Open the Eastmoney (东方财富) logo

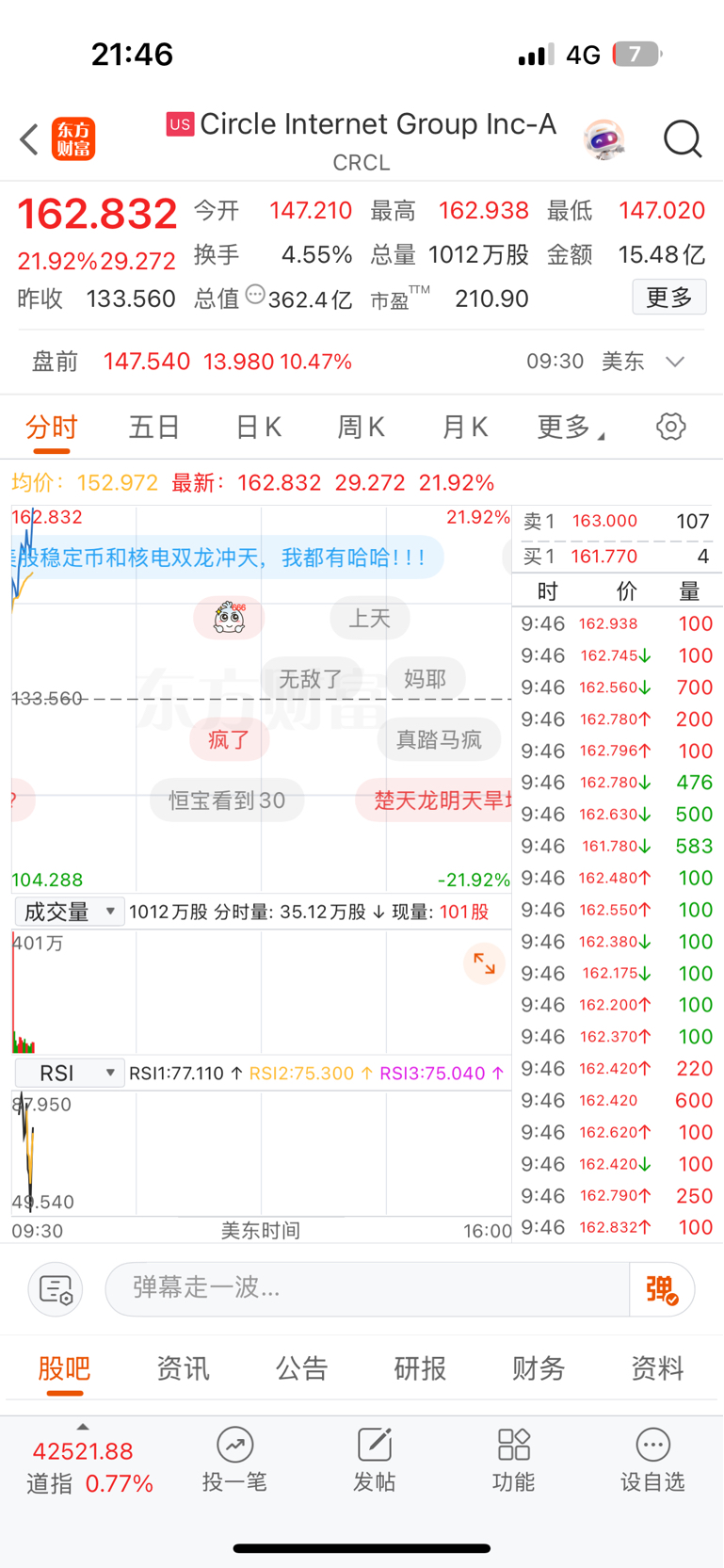coord(73,139)
